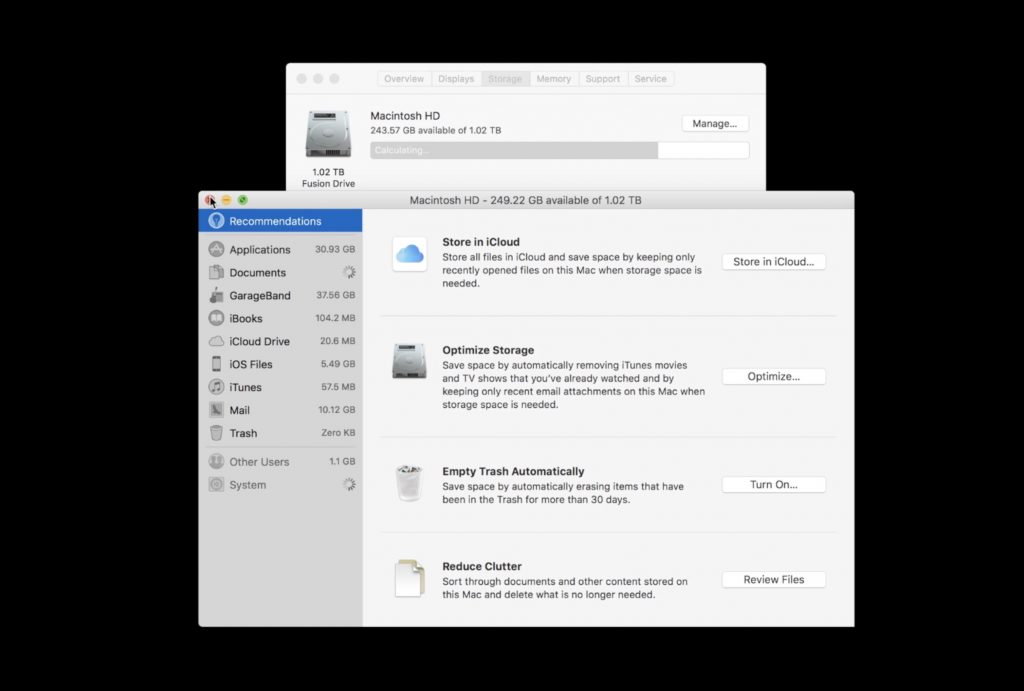Click the iOS Files phone icon
This screenshot has width=1024, height=691.
(x=216, y=364)
